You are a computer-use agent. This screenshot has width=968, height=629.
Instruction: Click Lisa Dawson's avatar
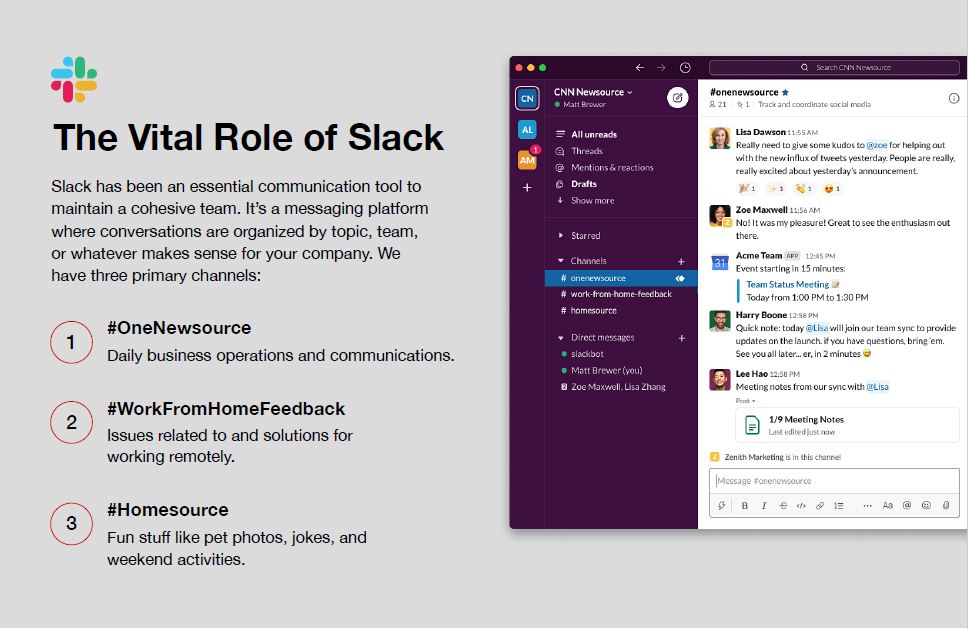click(720, 138)
